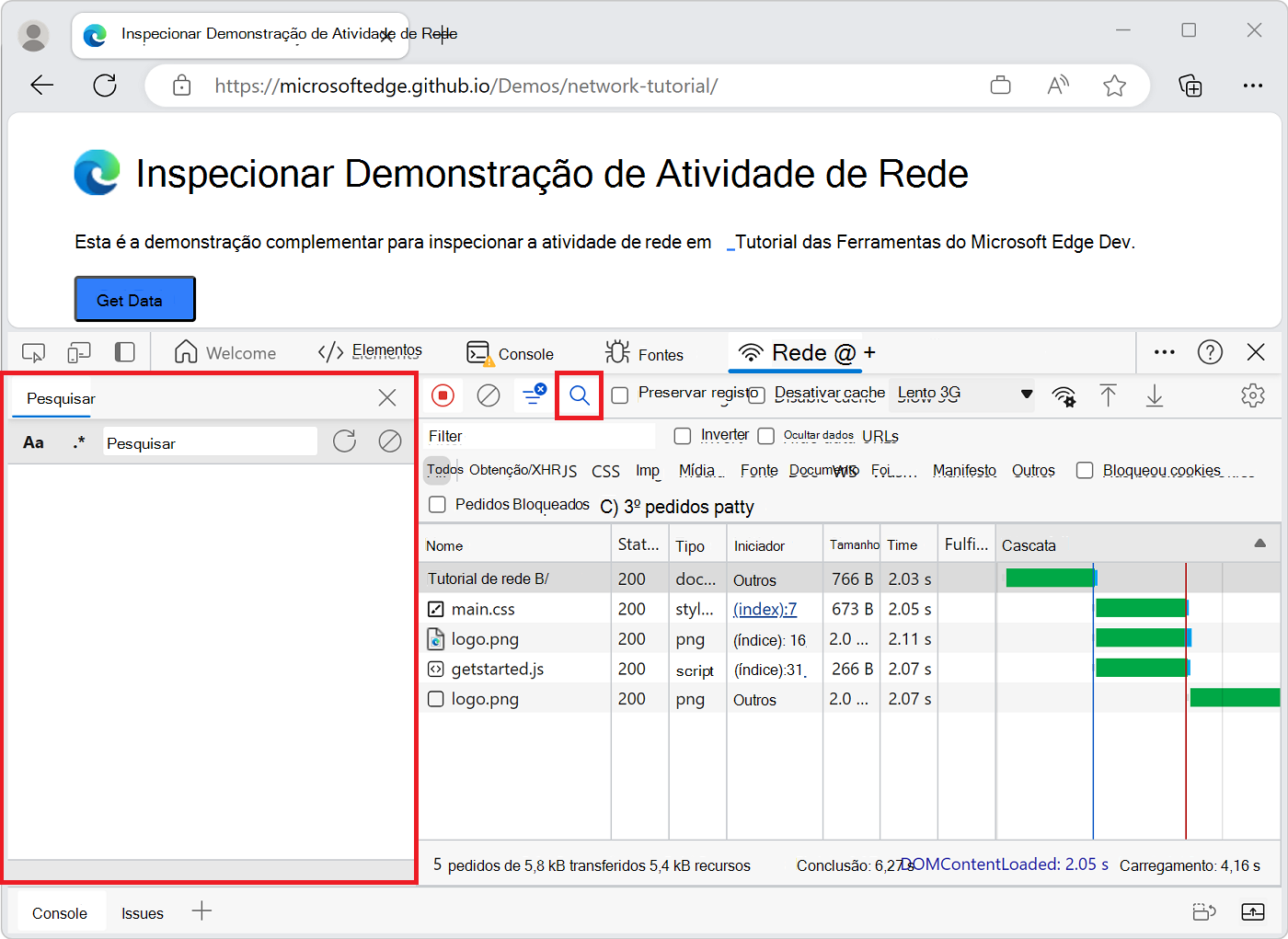Toggle device emulation icon
The image size is (1288, 939).
pos(79,352)
